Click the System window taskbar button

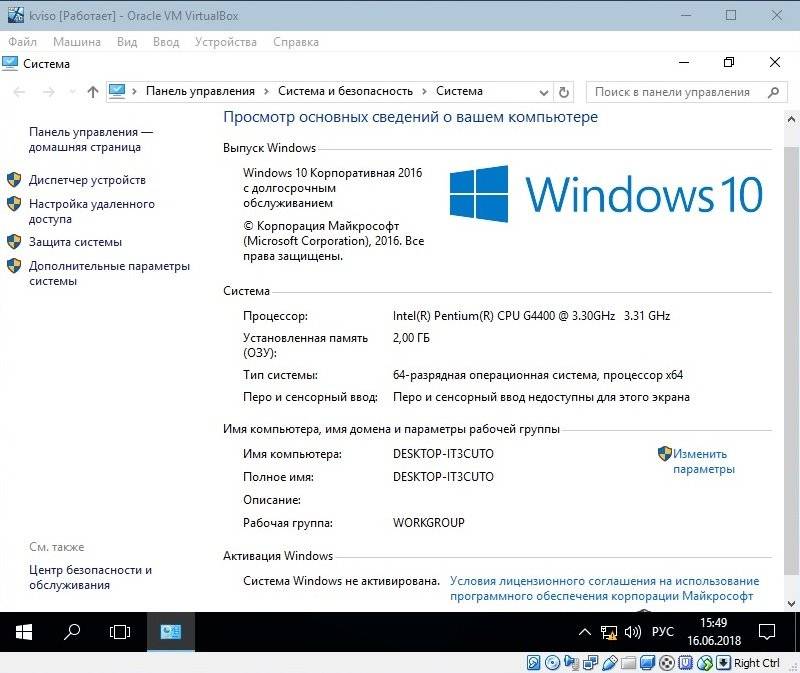coord(170,632)
